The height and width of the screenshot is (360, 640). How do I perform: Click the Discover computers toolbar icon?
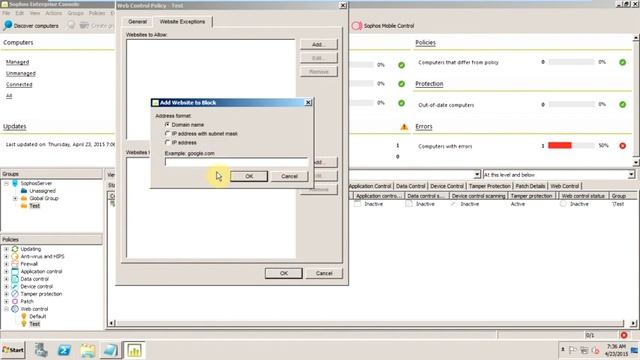[x=8, y=25]
